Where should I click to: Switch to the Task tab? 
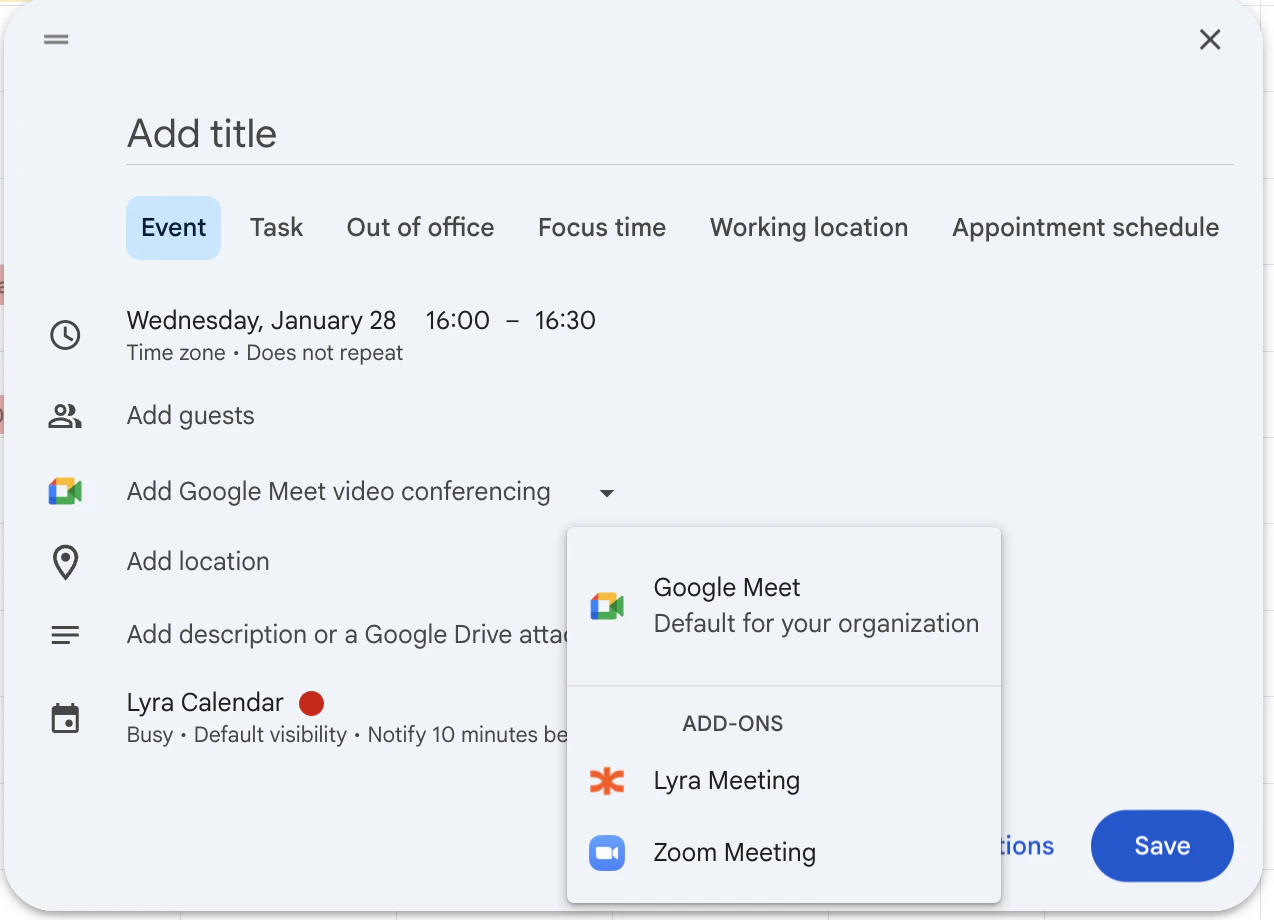pos(277,228)
